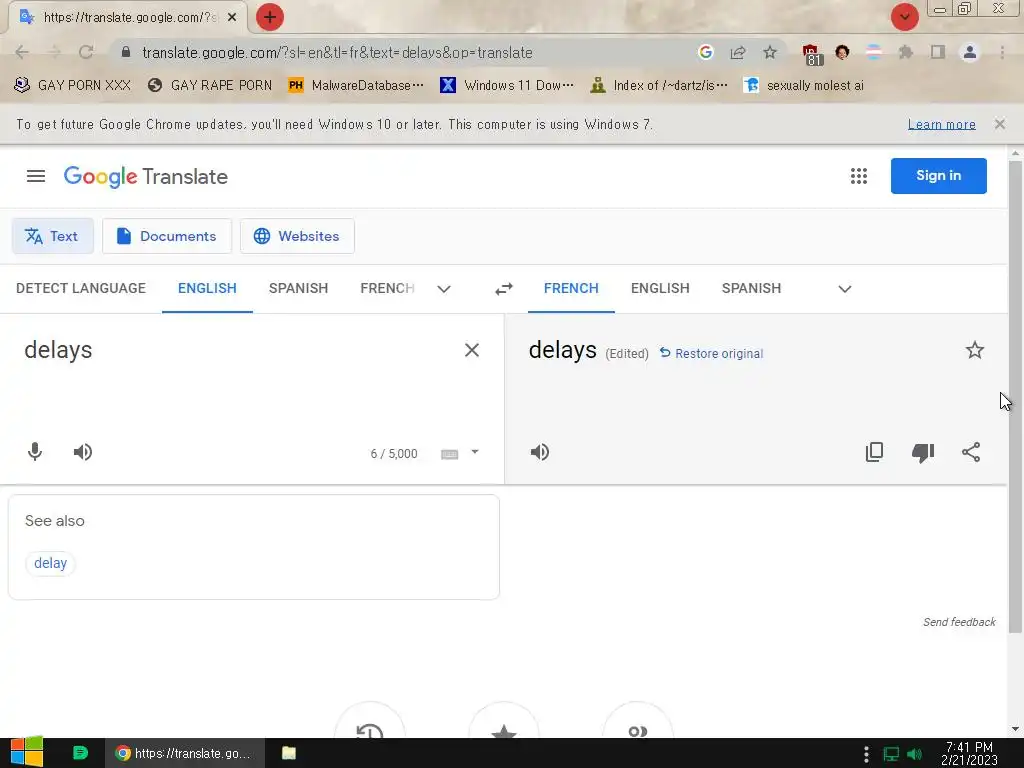Dismiss the Chrome update notification bar
Image resolution: width=1024 pixels, height=768 pixels.
1000,124
